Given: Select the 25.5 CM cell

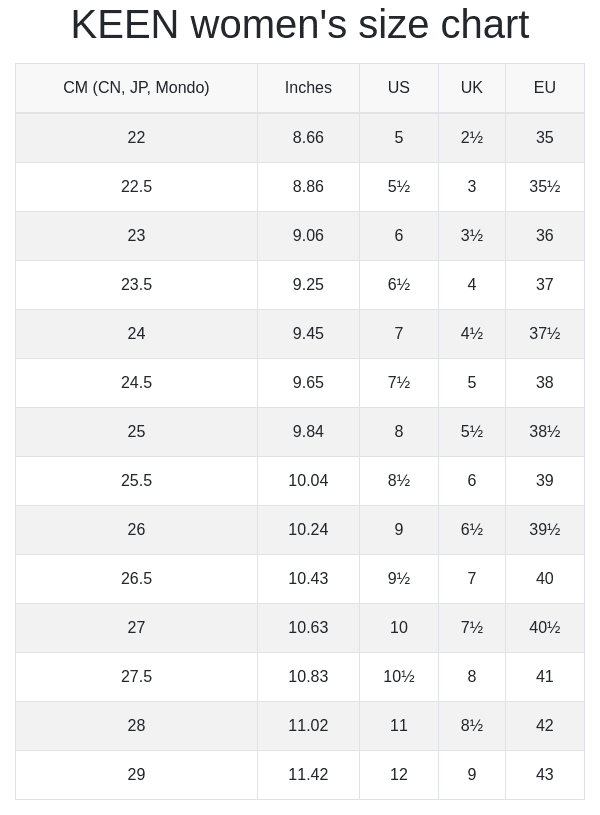Looking at the screenshot, I should point(136,481).
